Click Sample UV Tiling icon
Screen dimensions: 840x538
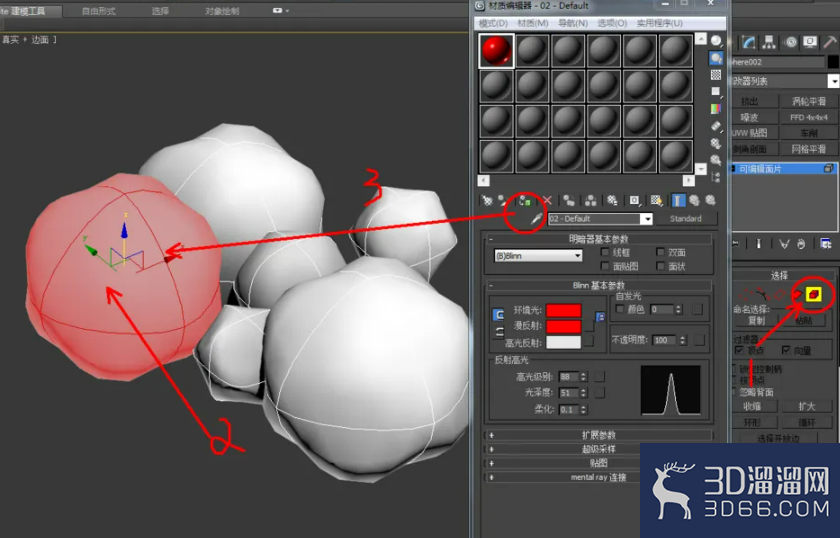(716, 92)
